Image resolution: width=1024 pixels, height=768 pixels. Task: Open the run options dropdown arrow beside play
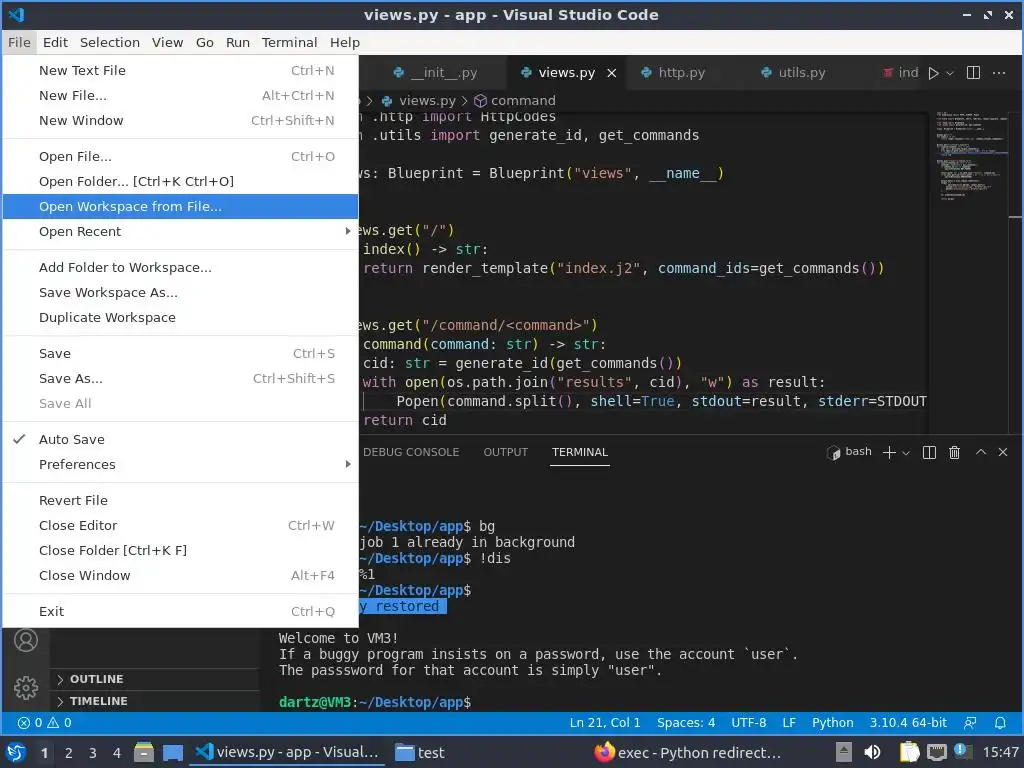coord(950,73)
